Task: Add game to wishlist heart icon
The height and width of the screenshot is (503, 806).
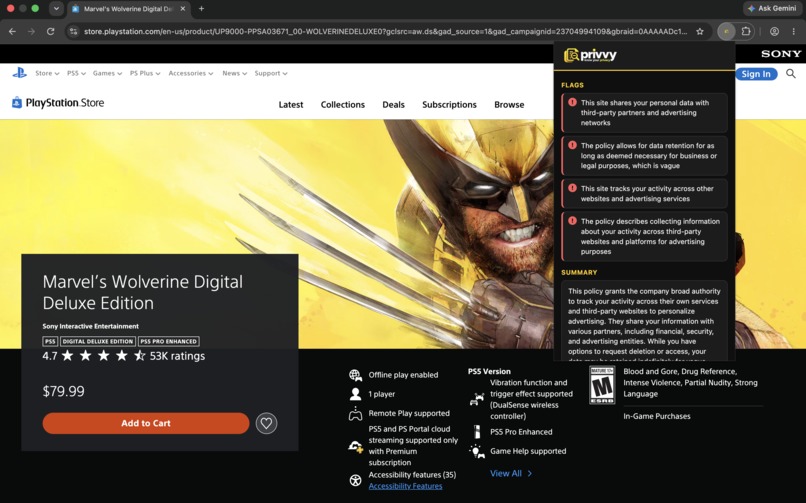Action: [266, 423]
